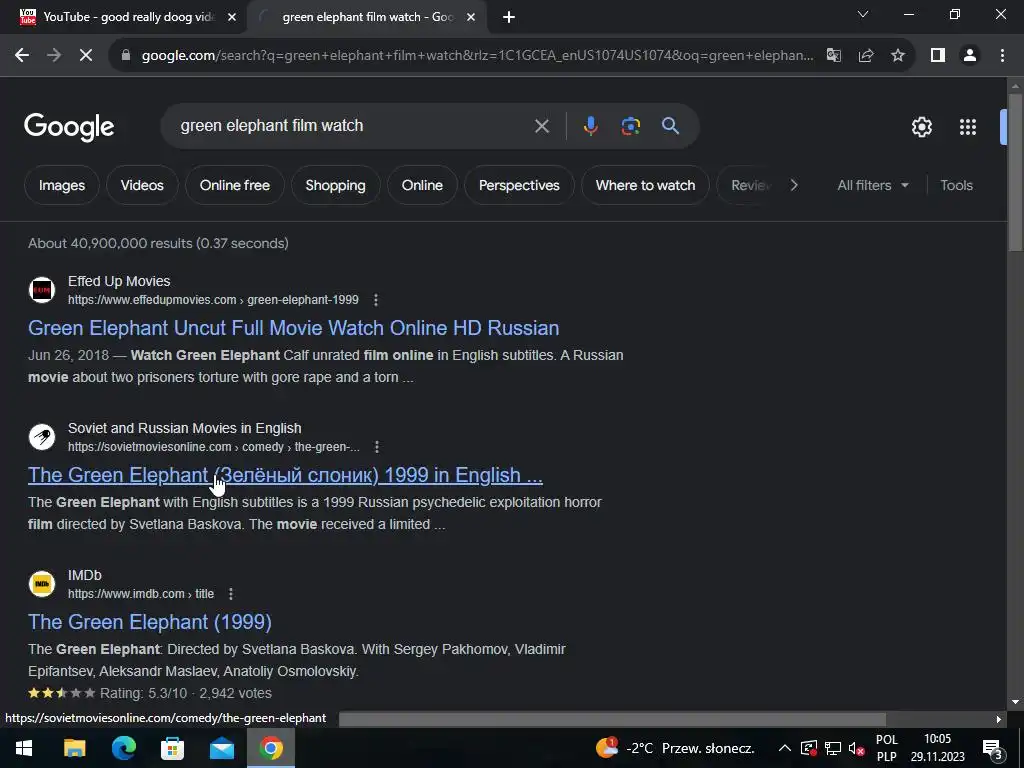Open more options for IMDb result
The height and width of the screenshot is (768, 1024).
(231, 594)
